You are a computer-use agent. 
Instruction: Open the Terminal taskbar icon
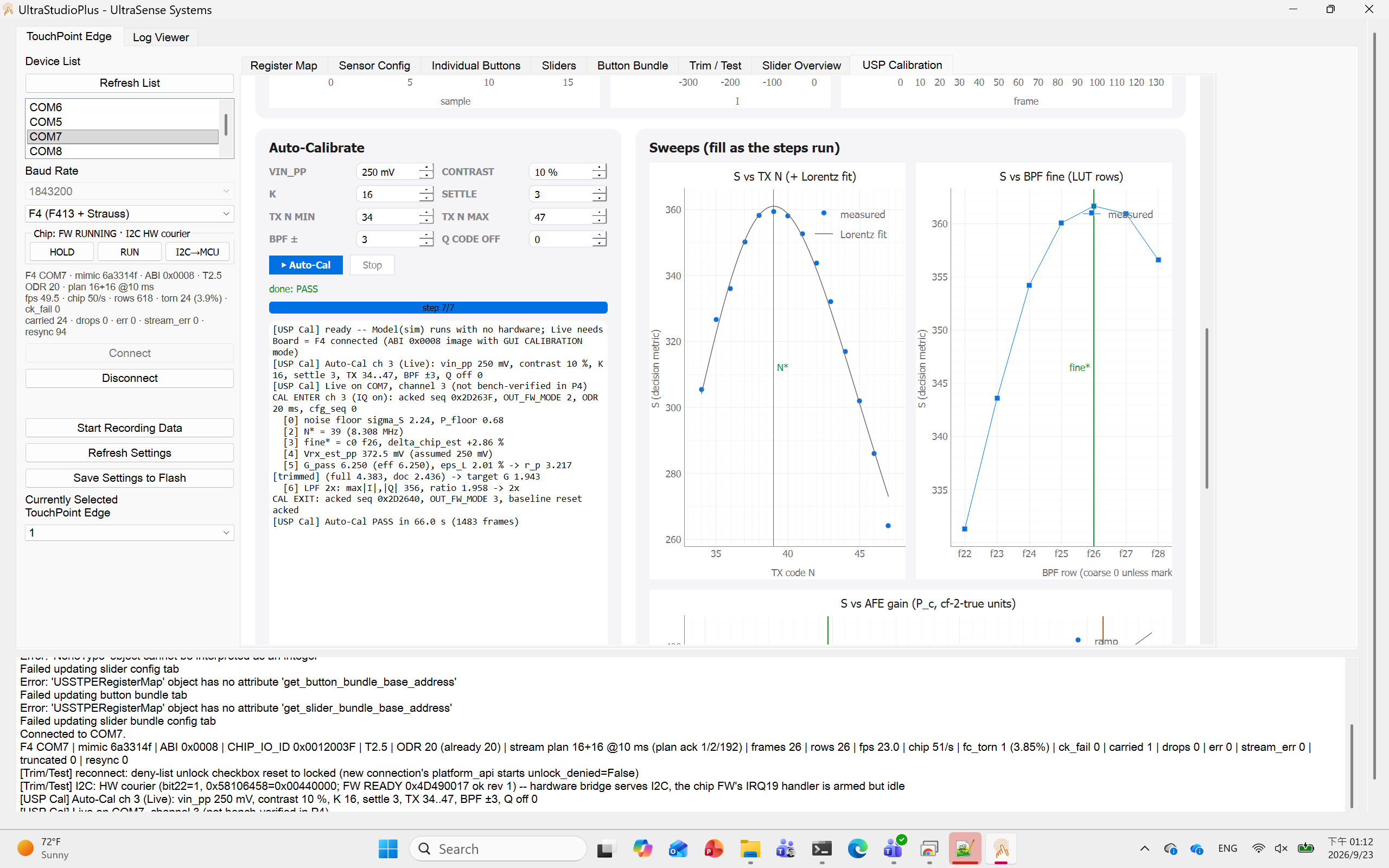point(821,848)
